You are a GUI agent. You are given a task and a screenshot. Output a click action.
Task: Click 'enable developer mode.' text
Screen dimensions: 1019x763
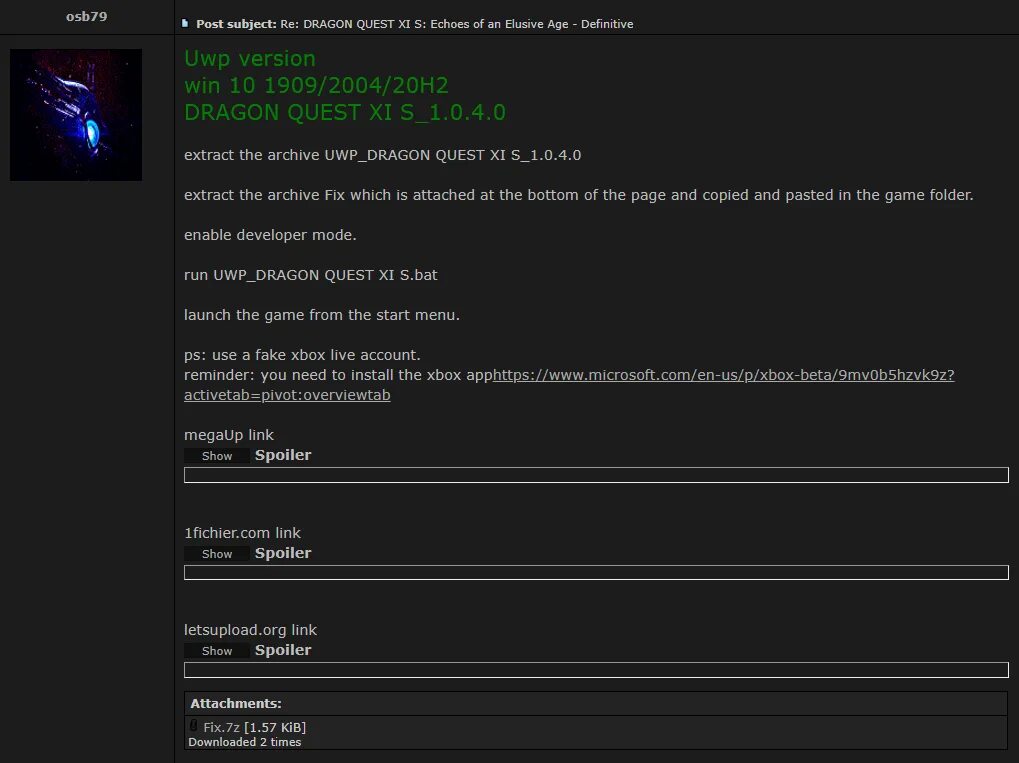tap(270, 235)
